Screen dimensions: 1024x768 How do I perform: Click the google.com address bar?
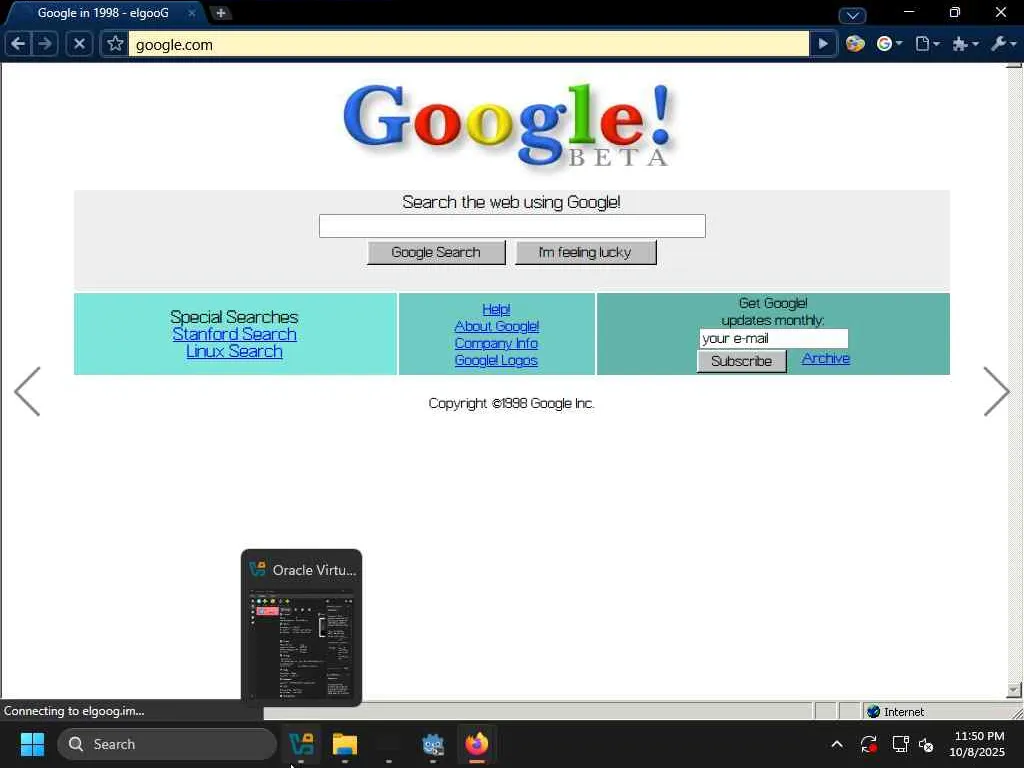click(468, 44)
